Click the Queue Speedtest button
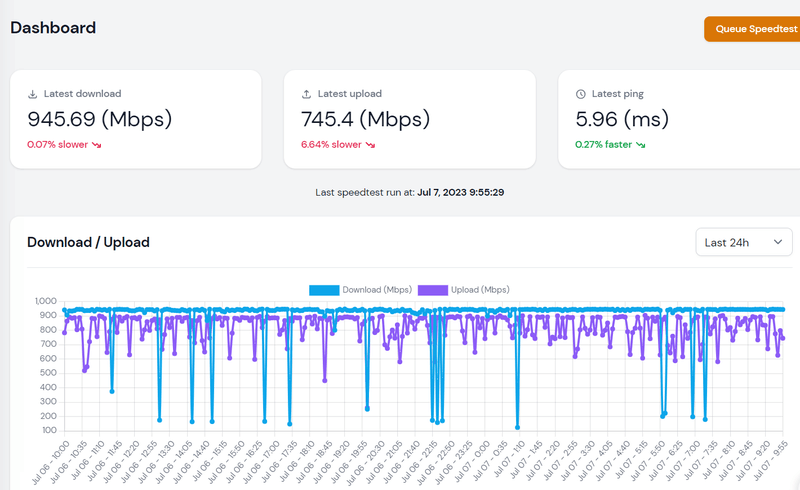The image size is (800, 490). (752, 29)
